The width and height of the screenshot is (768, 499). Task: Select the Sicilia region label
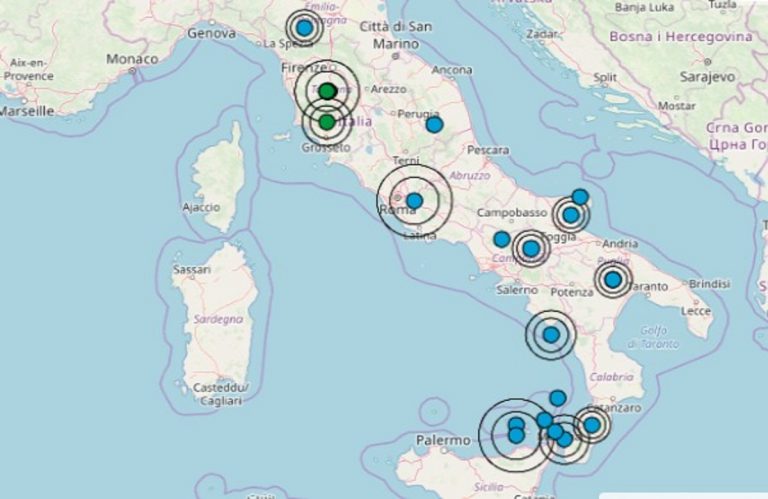coord(489,487)
